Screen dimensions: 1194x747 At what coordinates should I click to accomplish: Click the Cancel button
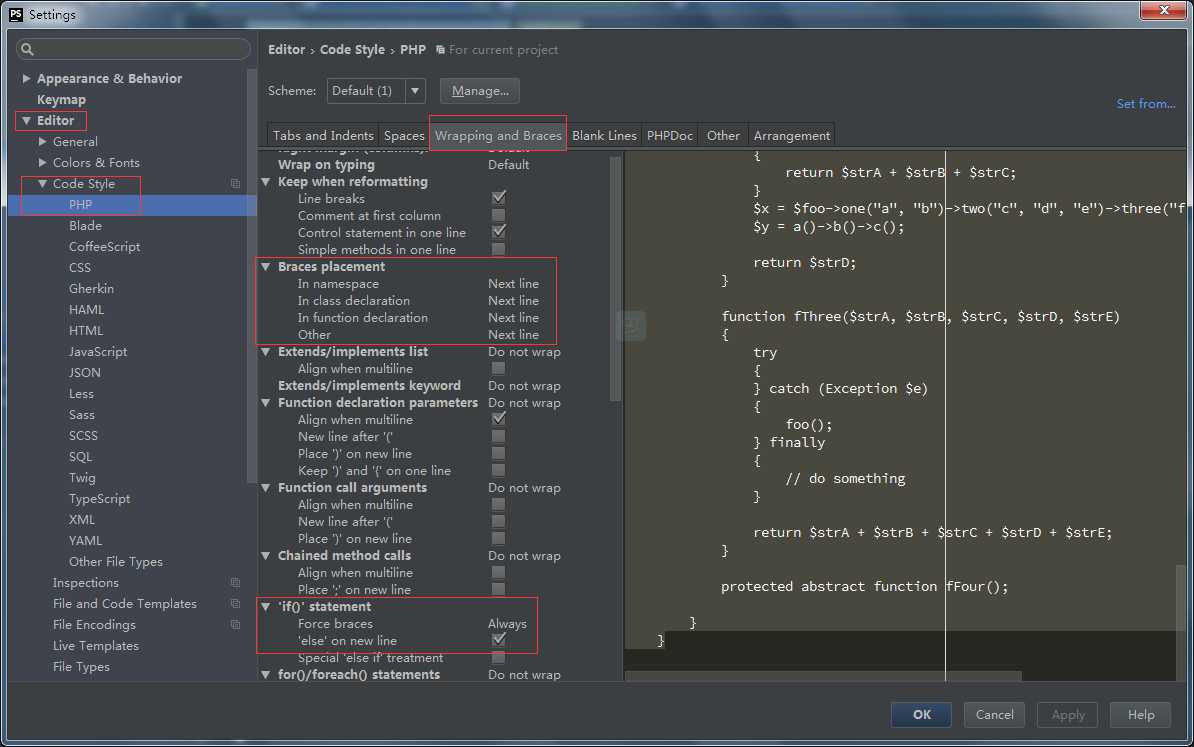(994, 714)
